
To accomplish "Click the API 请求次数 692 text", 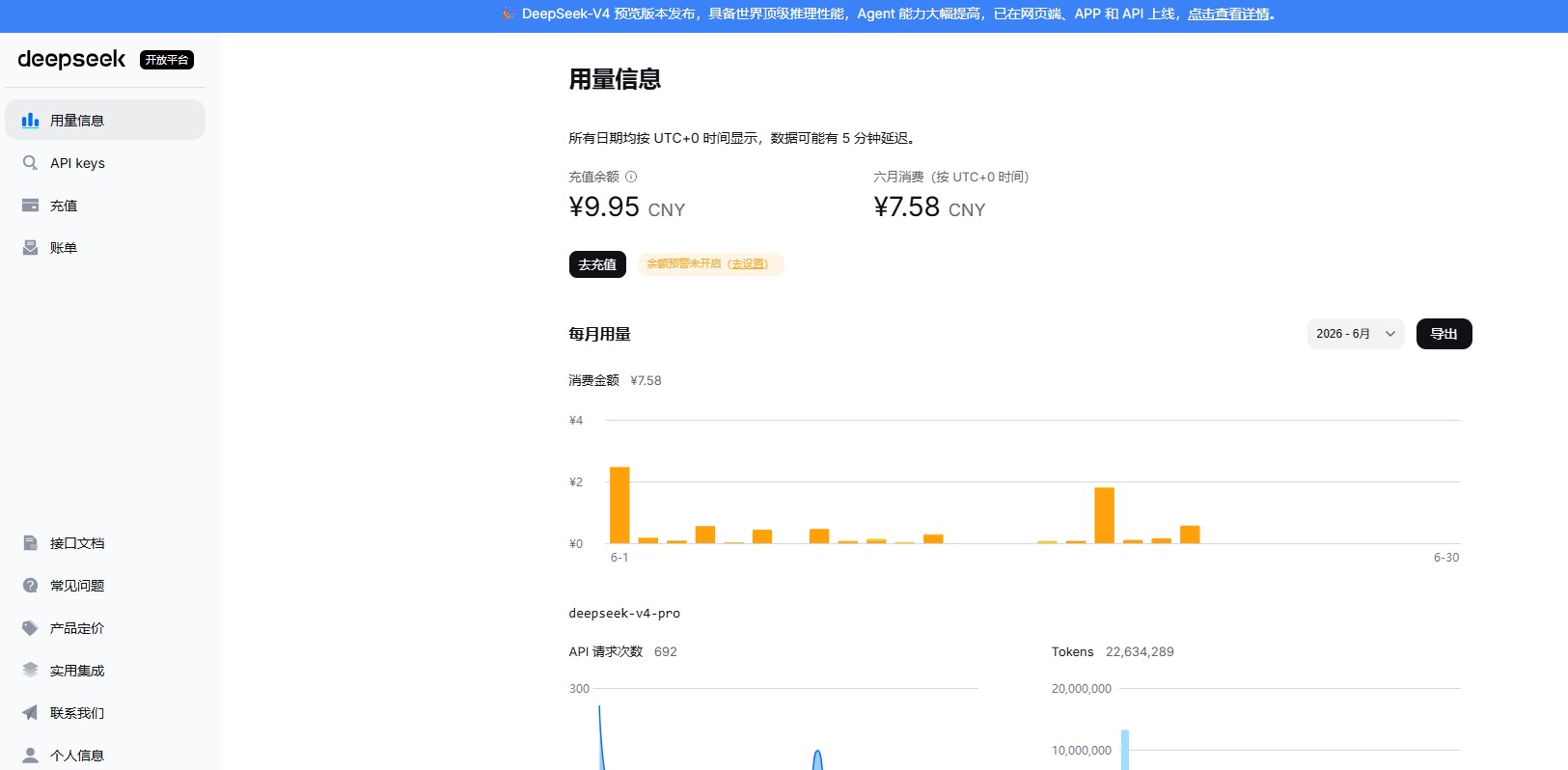I will click(x=623, y=651).
